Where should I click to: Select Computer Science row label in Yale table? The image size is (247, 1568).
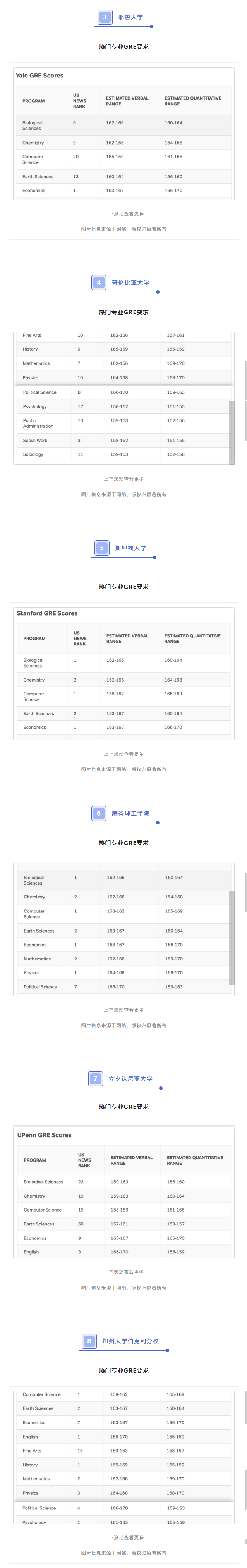tap(33, 160)
